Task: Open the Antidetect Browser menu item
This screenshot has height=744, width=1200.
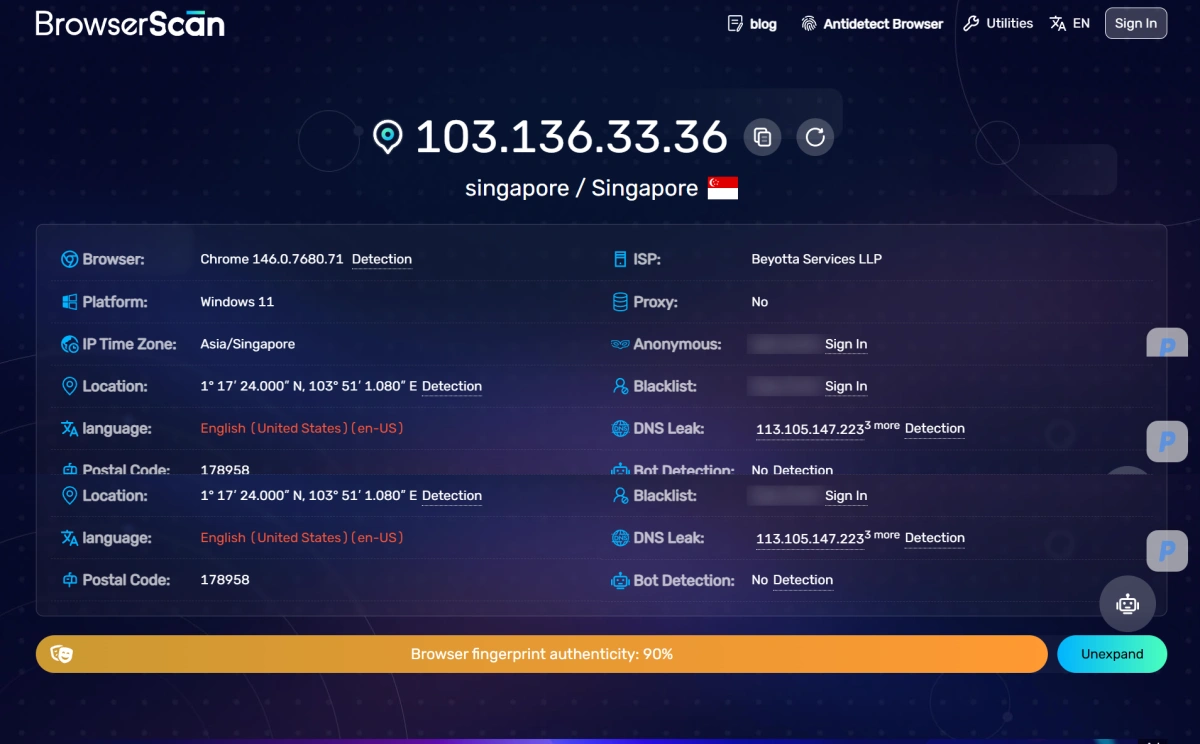Action: 883,24
